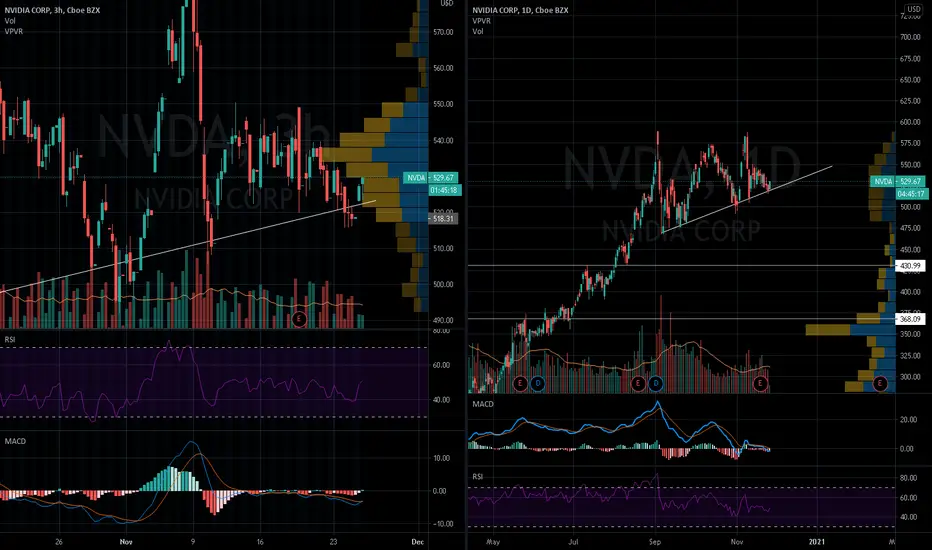Click the 675.00 price level on the daily axis
This screenshot has height=550, width=932.
tap(910, 59)
